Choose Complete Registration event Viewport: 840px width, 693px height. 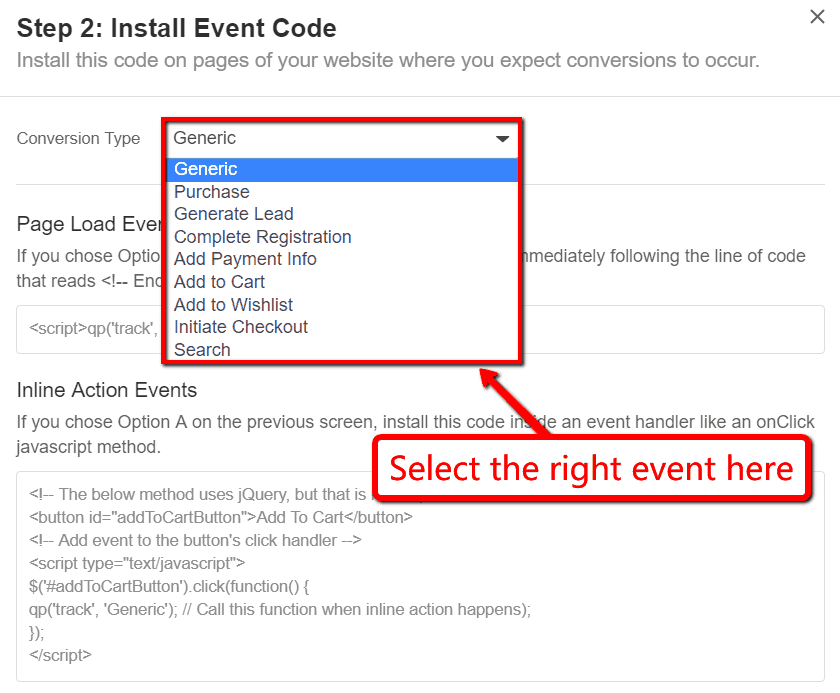point(262,236)
